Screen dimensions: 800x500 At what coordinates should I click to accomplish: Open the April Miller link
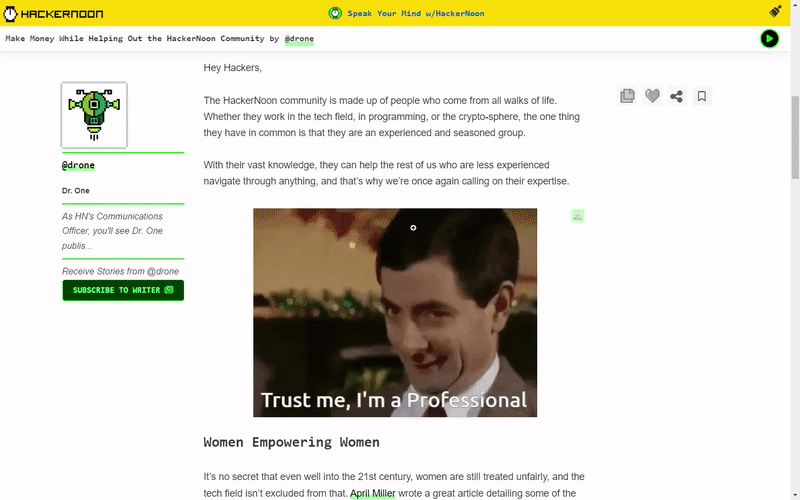[x=372, y=493]
